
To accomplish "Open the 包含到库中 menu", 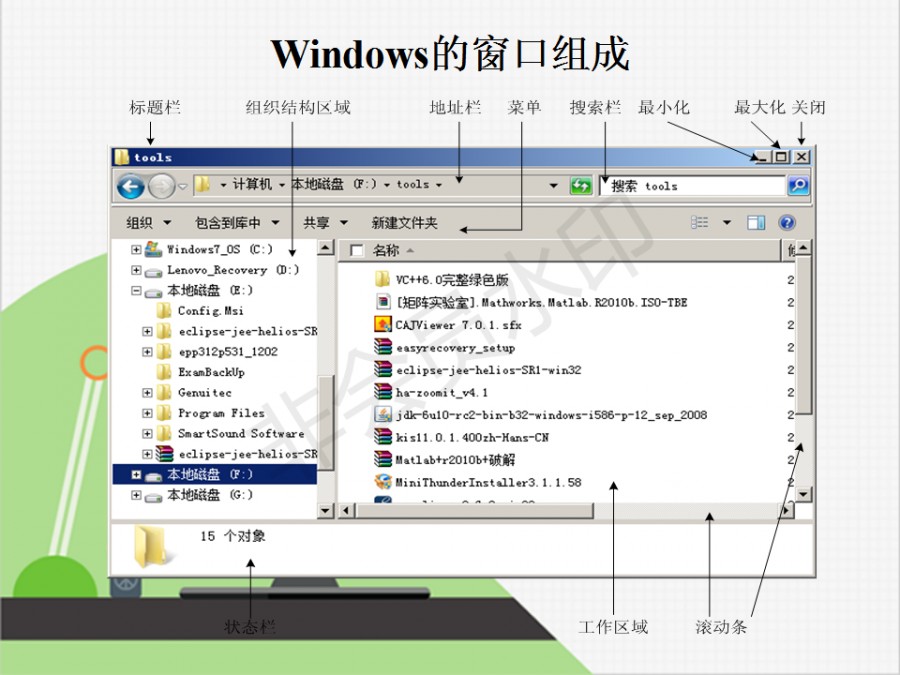I will (236, 222).
